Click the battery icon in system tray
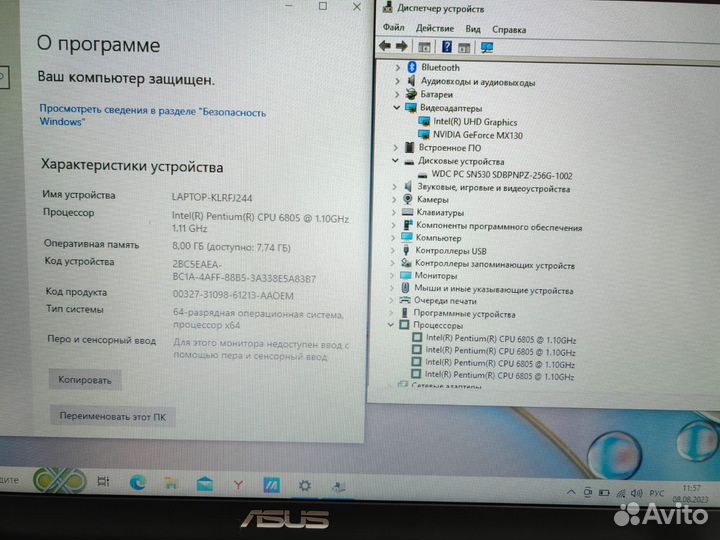 pos(604,493)
